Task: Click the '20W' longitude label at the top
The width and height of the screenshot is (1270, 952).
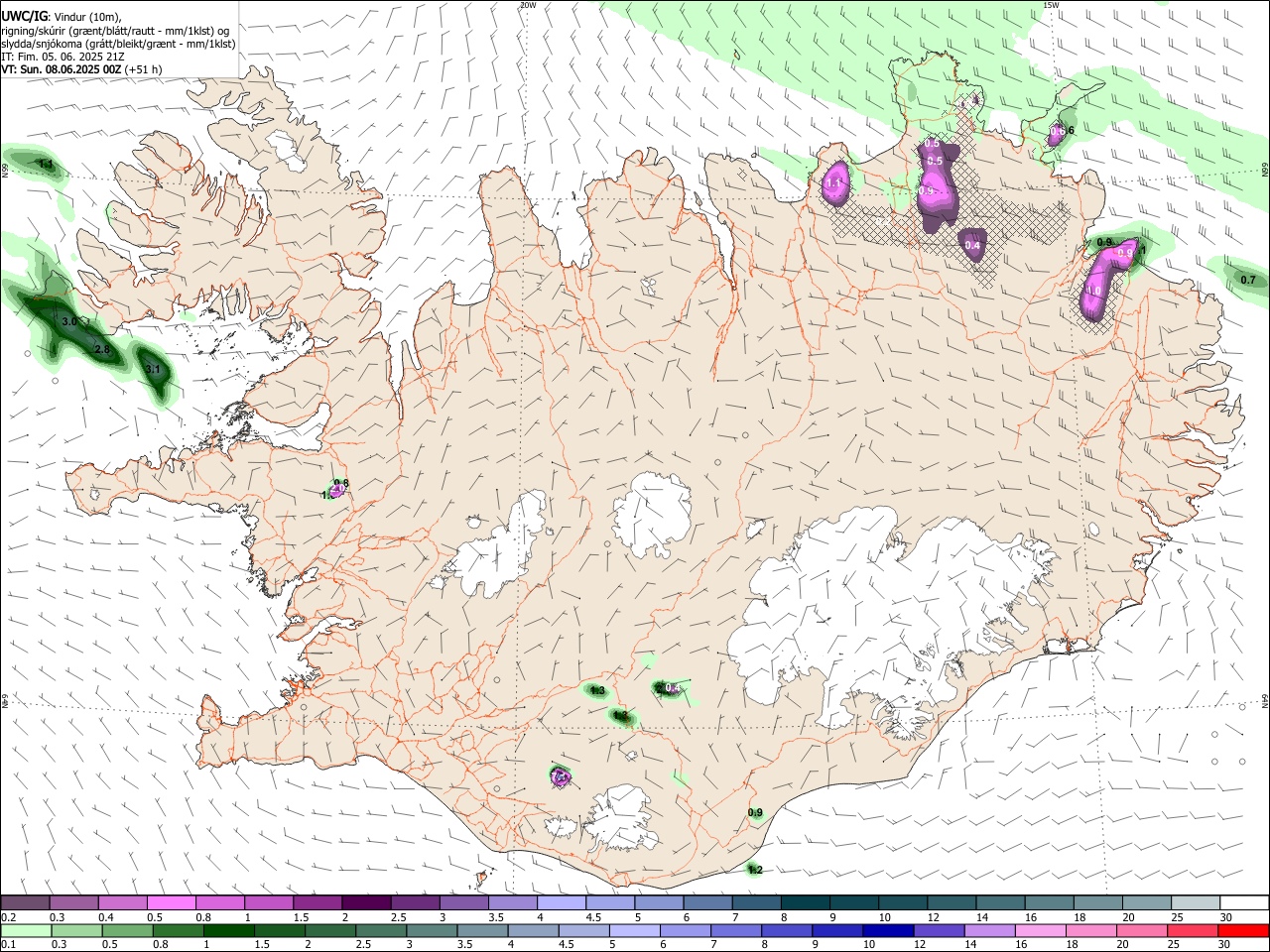Action: coord(528,5)
